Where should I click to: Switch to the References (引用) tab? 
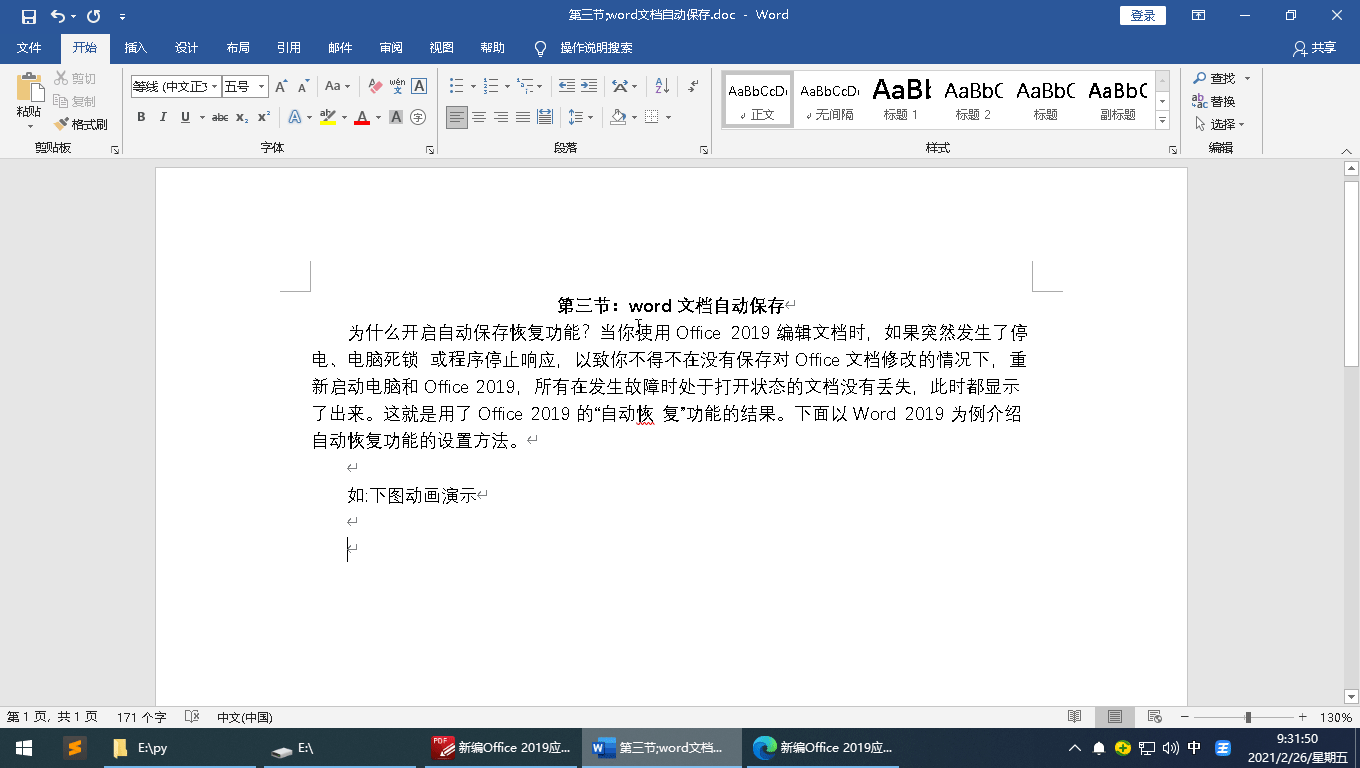tap(288, 47)
